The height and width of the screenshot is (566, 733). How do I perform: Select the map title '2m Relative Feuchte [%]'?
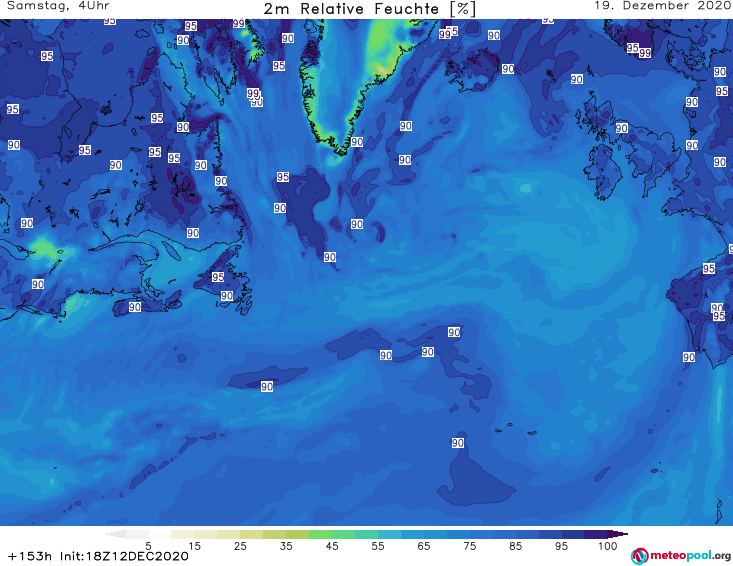coord(369,9)
